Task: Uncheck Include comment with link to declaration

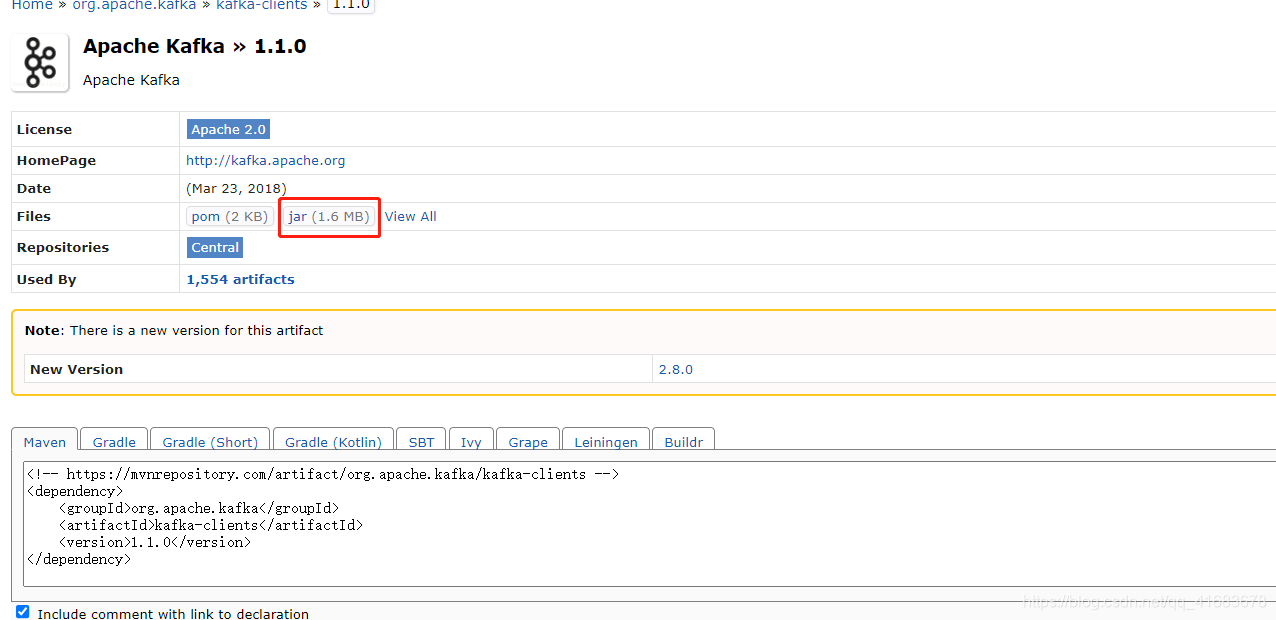Action: (23, 612)
